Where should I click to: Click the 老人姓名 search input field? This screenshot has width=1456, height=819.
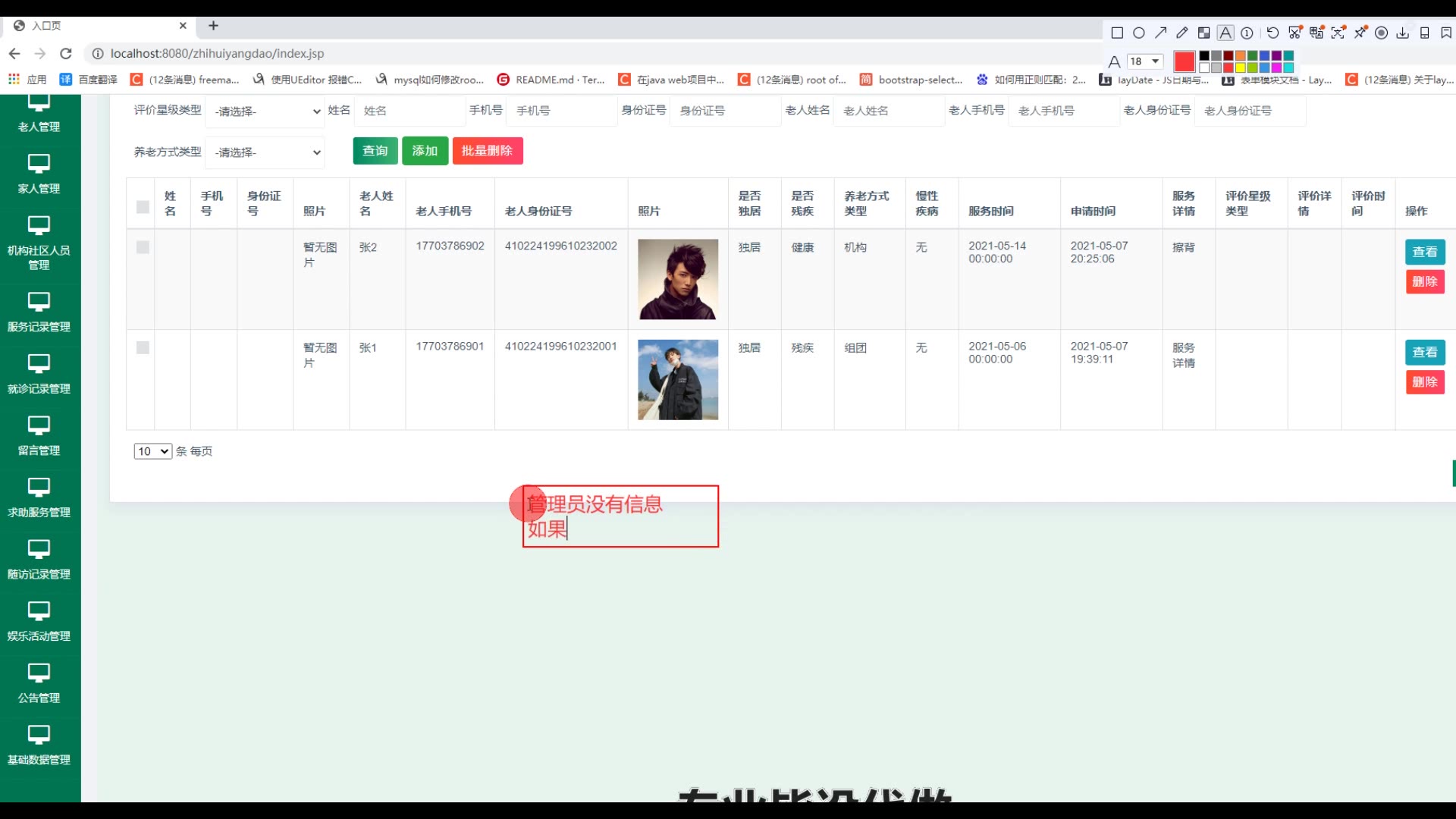click(x=887, y=111)
